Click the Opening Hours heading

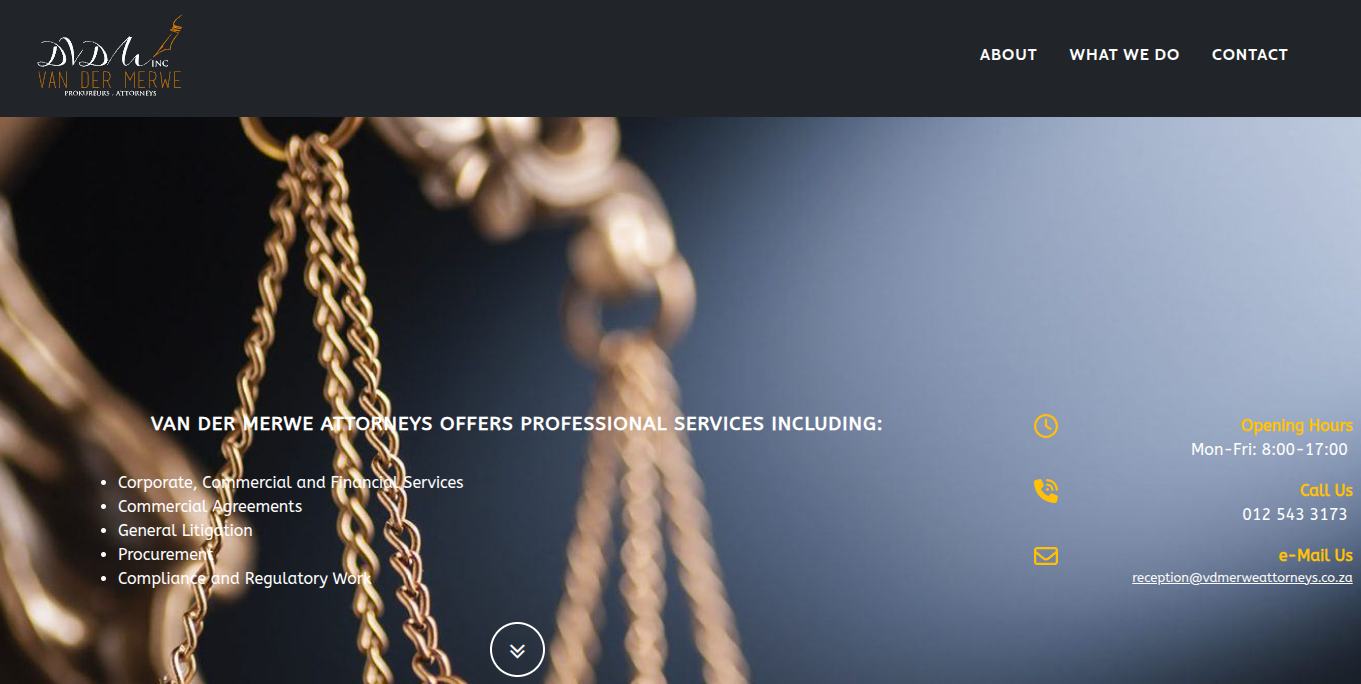[x=1297, y=426]
